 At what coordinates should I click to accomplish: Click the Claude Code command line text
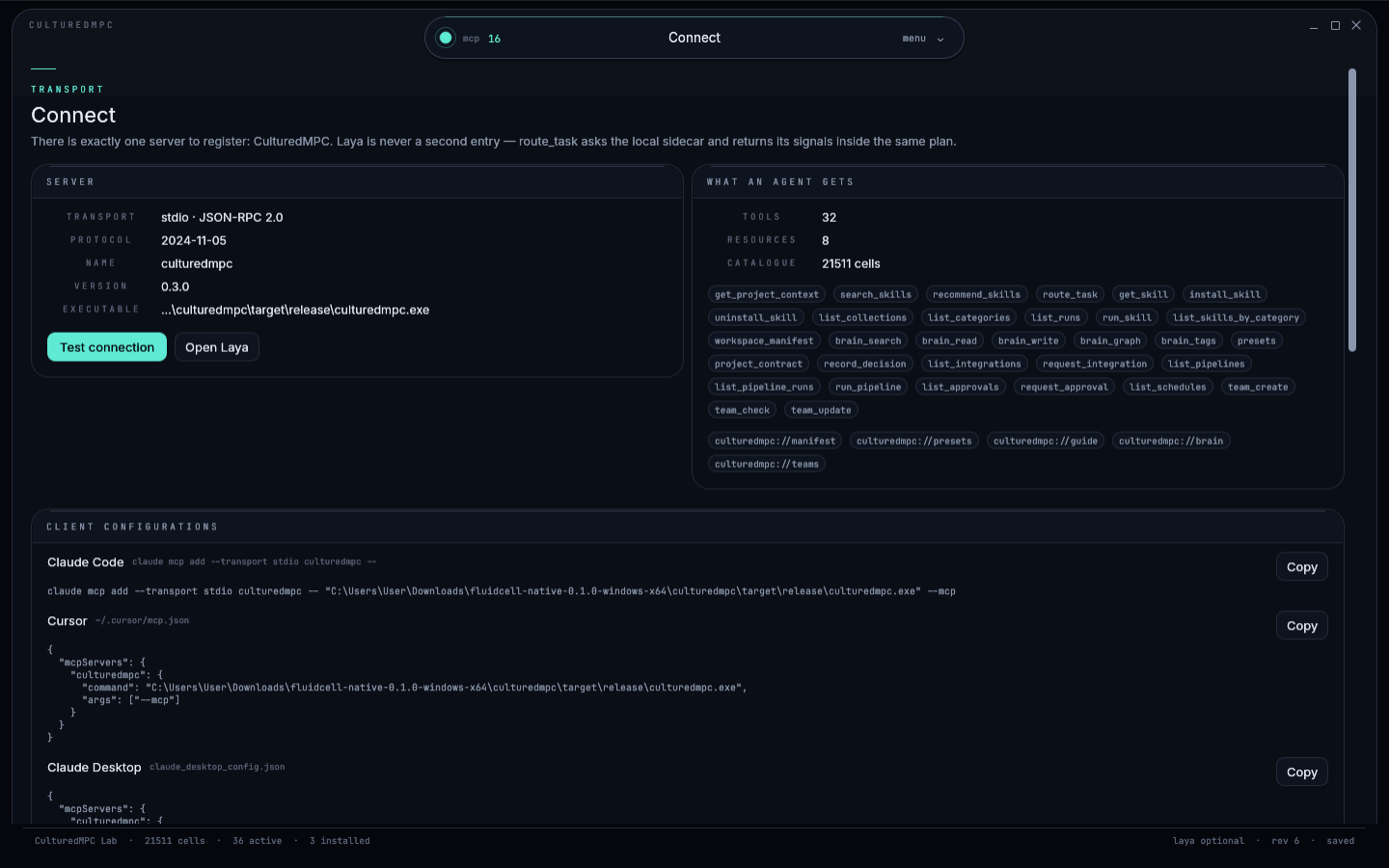tap(502, 591)
